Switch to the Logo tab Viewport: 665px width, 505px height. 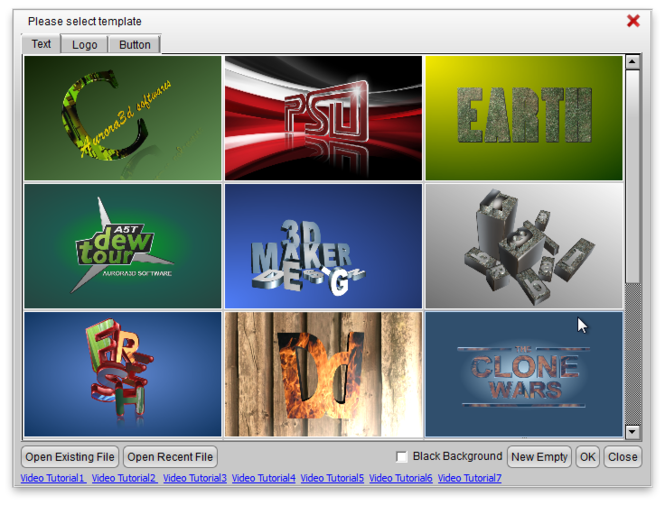coord(84,45)
